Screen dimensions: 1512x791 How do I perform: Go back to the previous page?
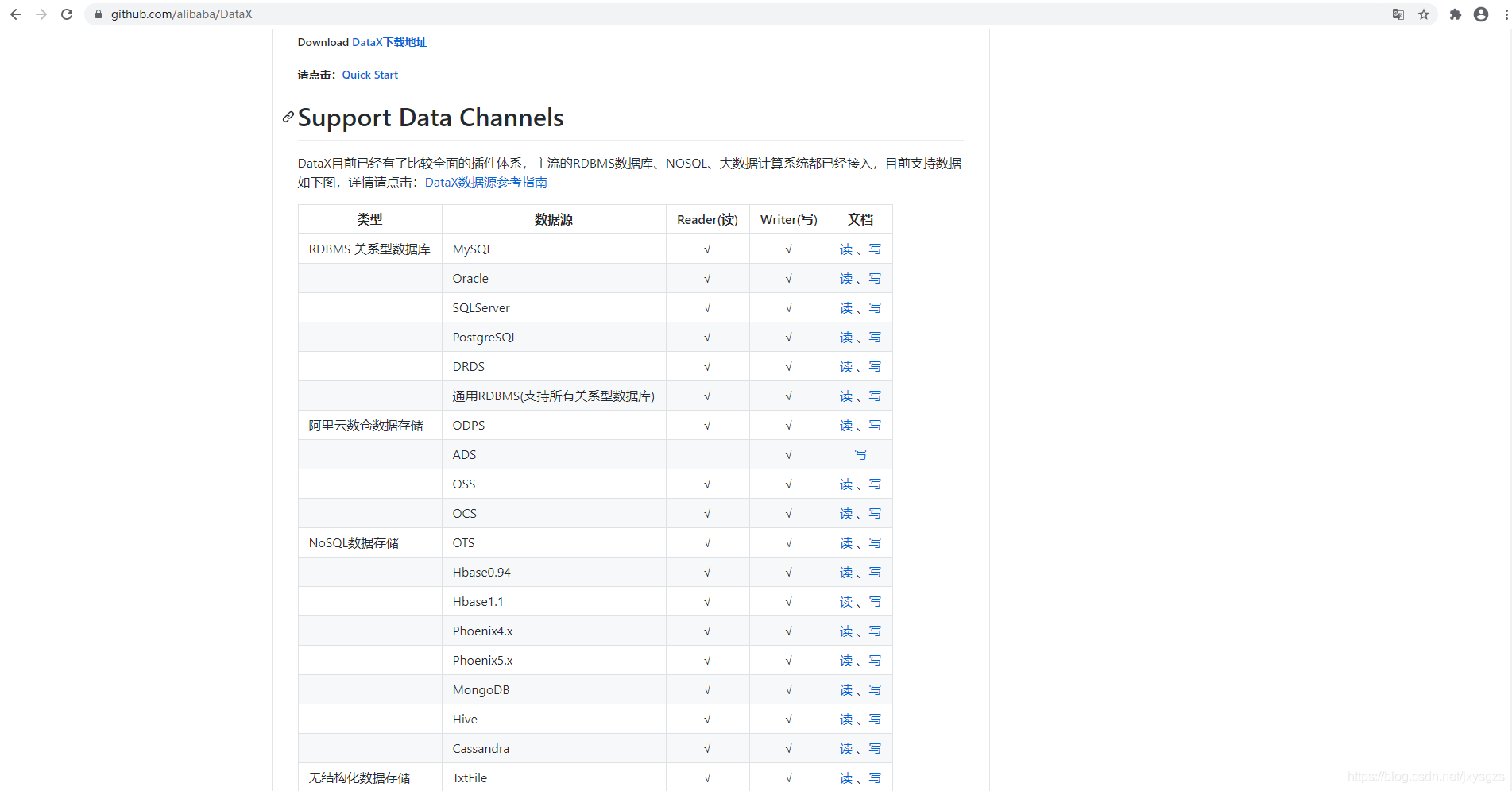pos(16,14)
